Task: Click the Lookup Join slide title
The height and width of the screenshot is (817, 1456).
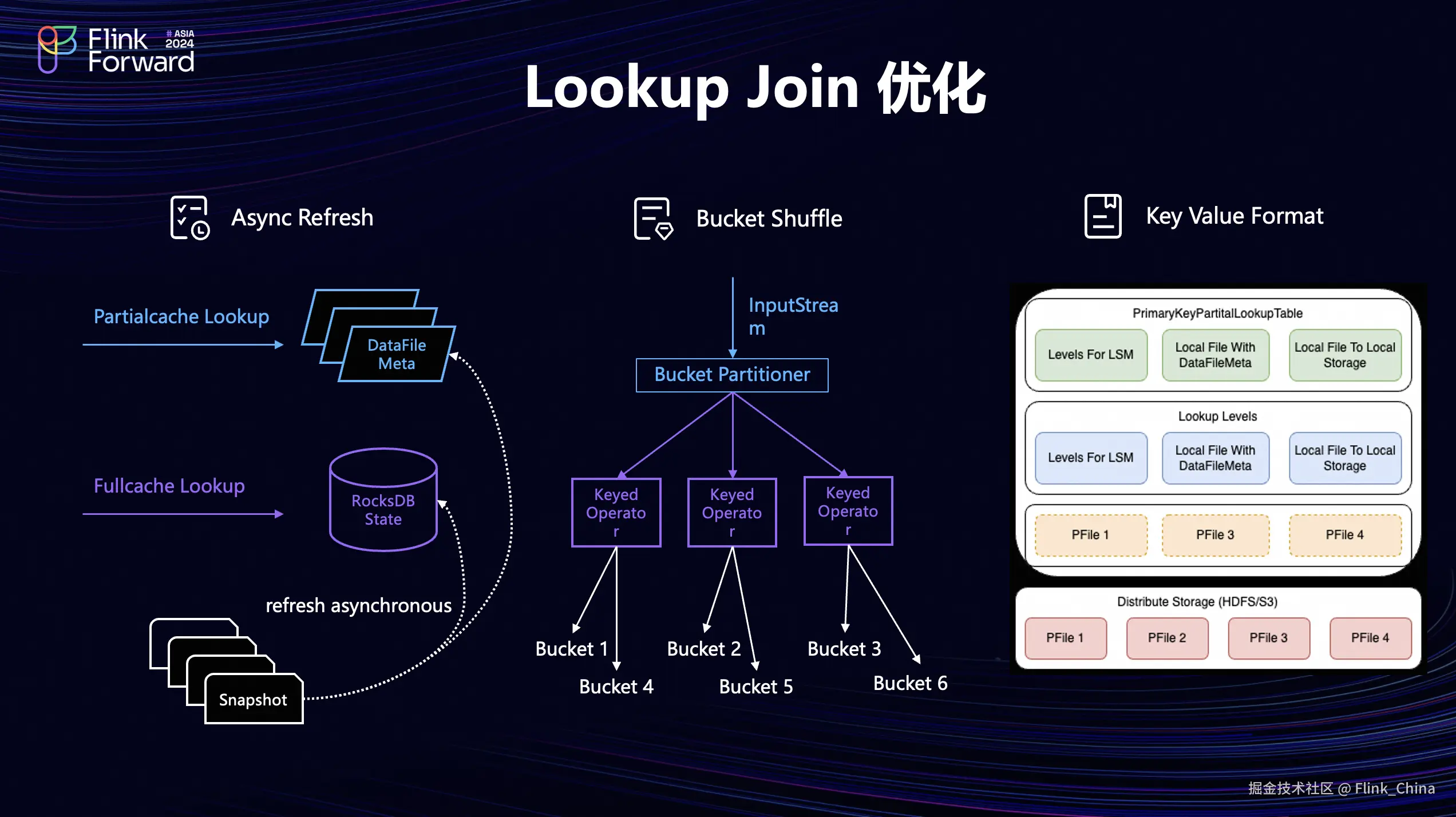Action: pos(755,88)
